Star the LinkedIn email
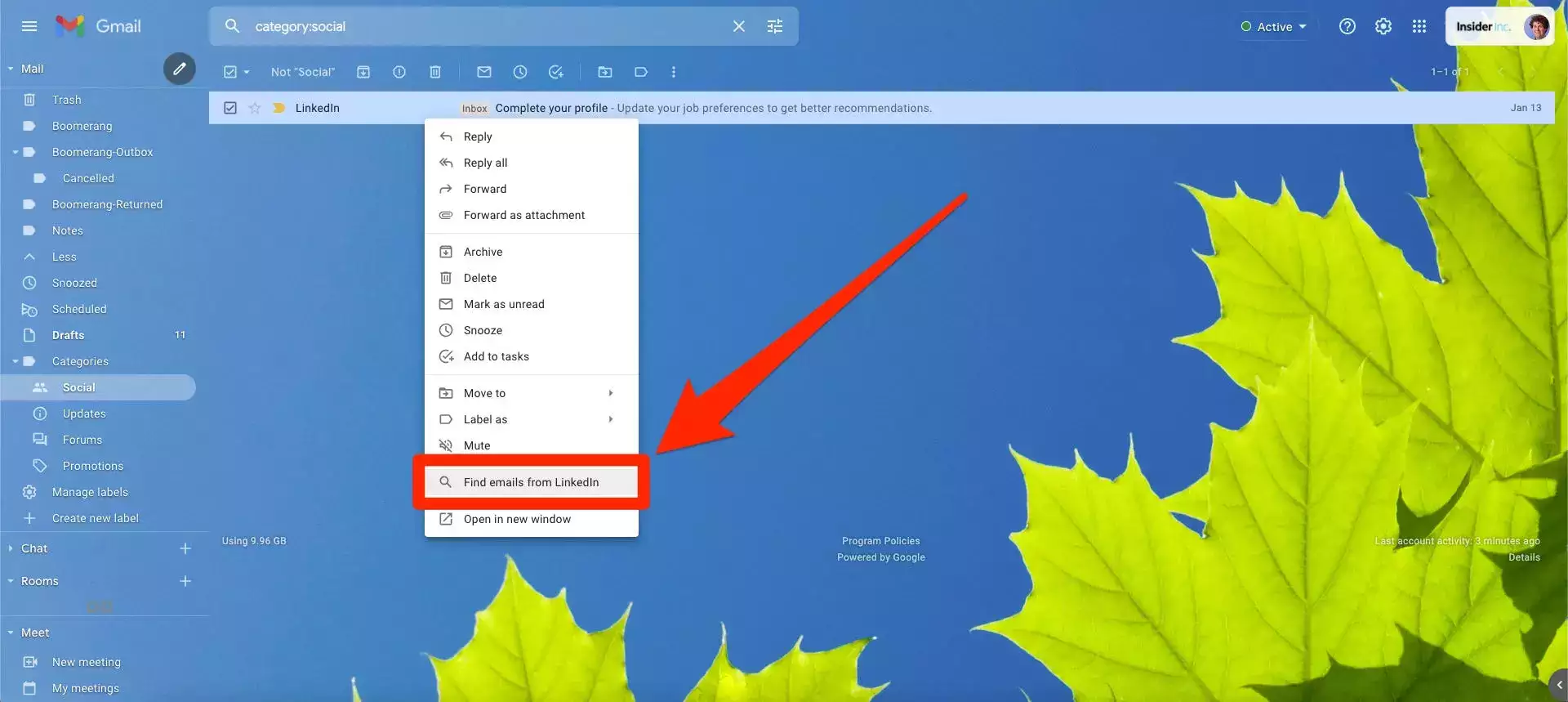Screen dimensions: 1568x702 (x=255, y=108)
